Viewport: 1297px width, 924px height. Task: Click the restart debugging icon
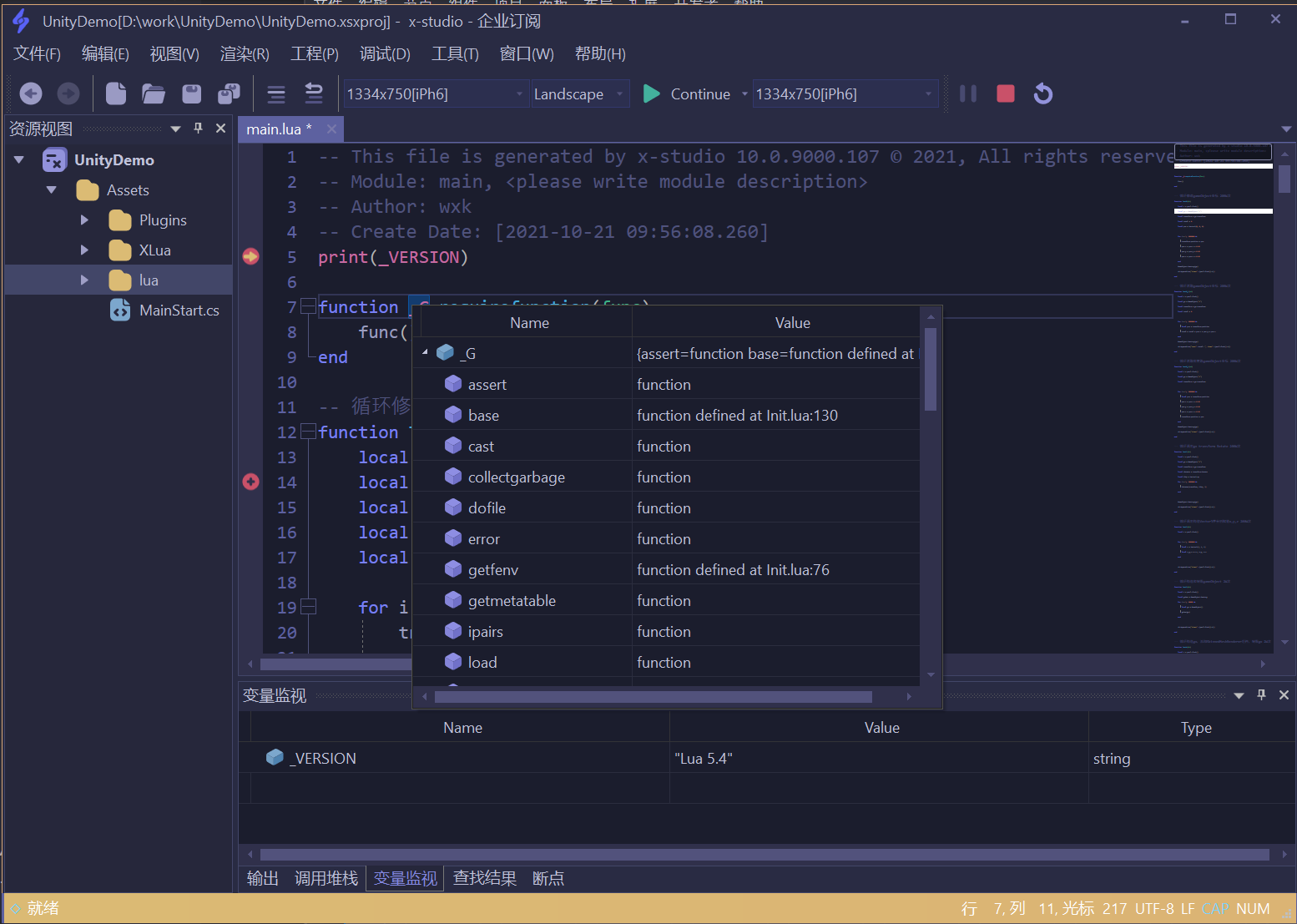point(1043,93)
